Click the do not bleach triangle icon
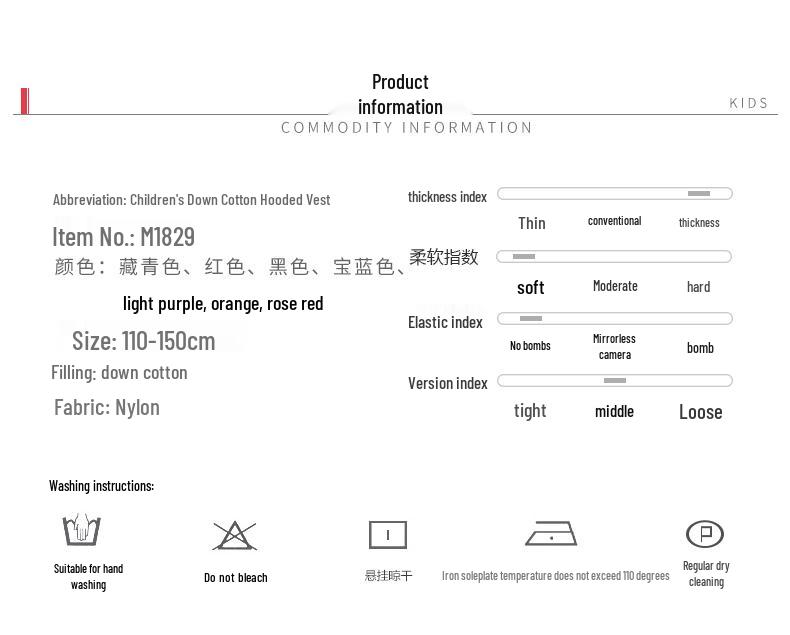 234,536
